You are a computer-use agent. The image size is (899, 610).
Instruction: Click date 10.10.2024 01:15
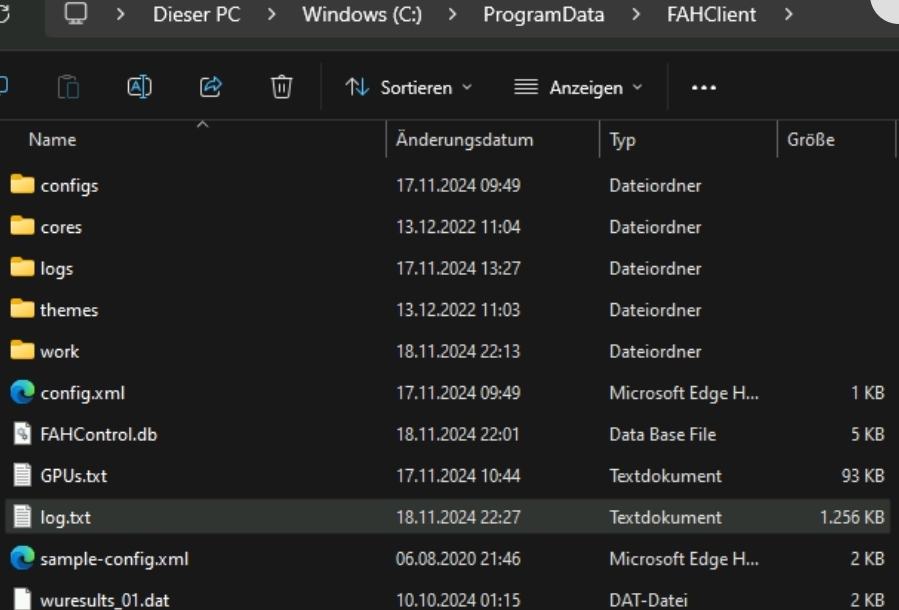click(x=458, y=600)
